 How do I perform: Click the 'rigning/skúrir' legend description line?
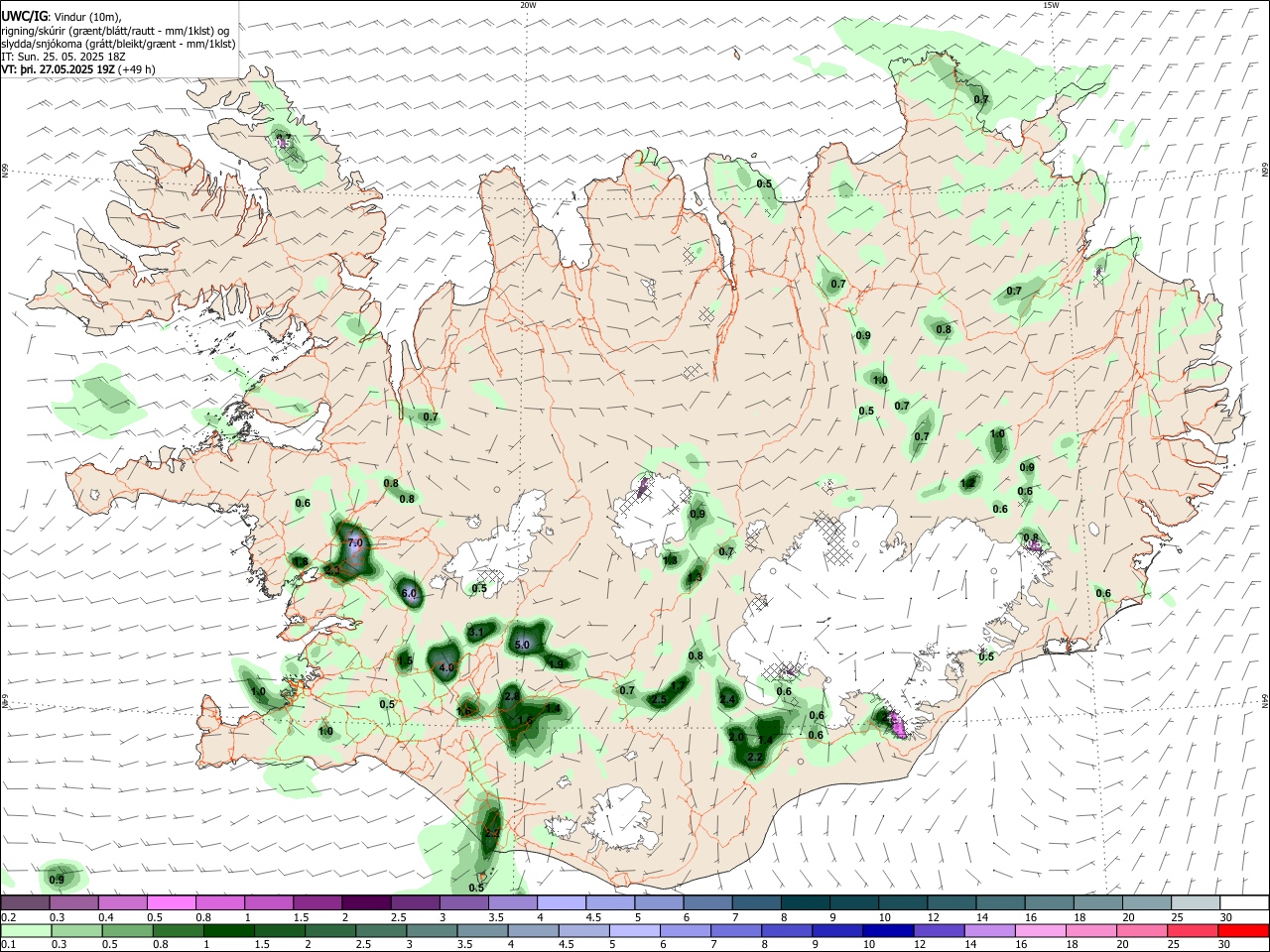(115, 30)
